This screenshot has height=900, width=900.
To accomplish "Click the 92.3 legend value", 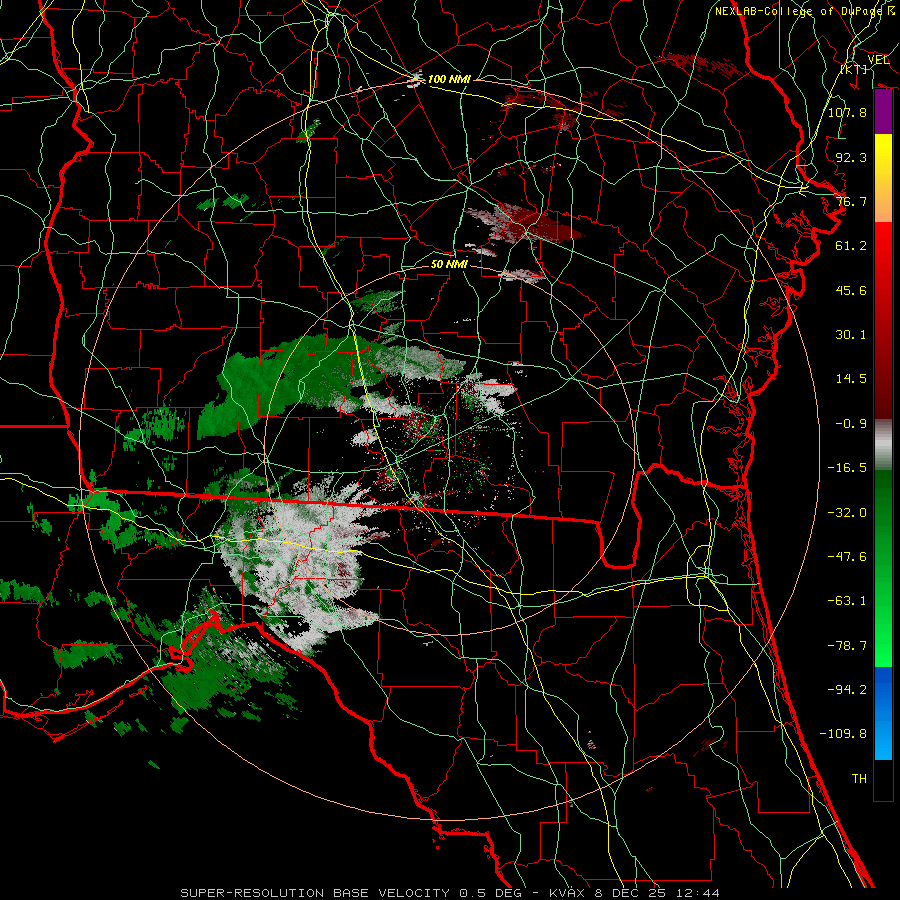I will point(851,157).
